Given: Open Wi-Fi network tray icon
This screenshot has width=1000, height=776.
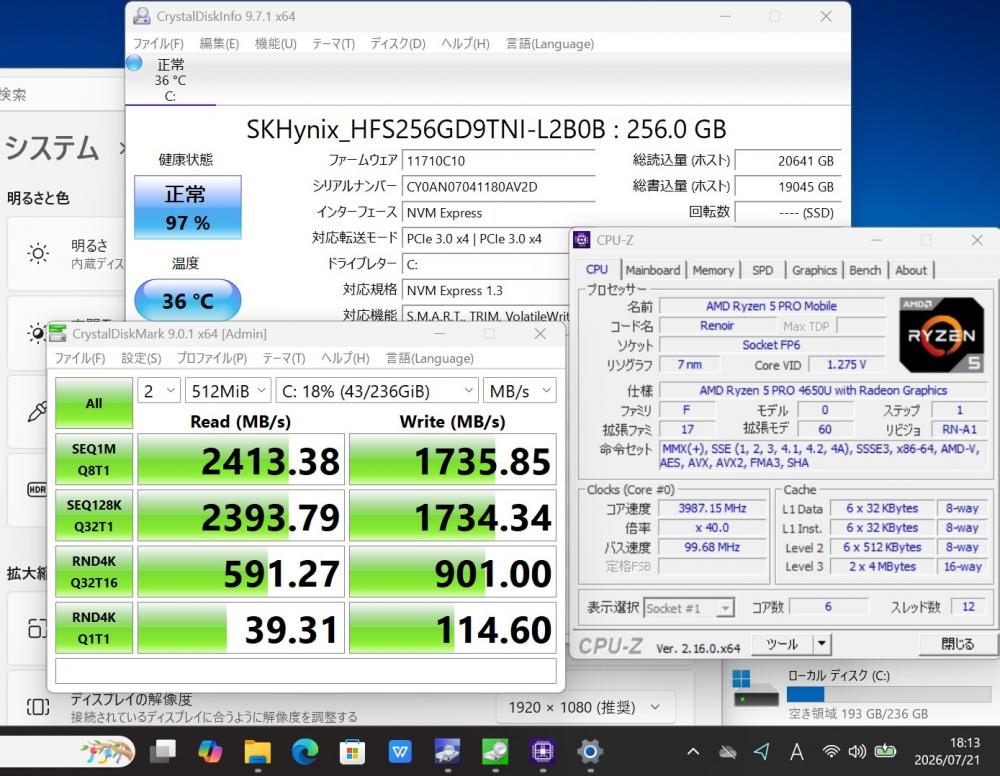Looking at the screenshot, I should click(x=831, y=752).
